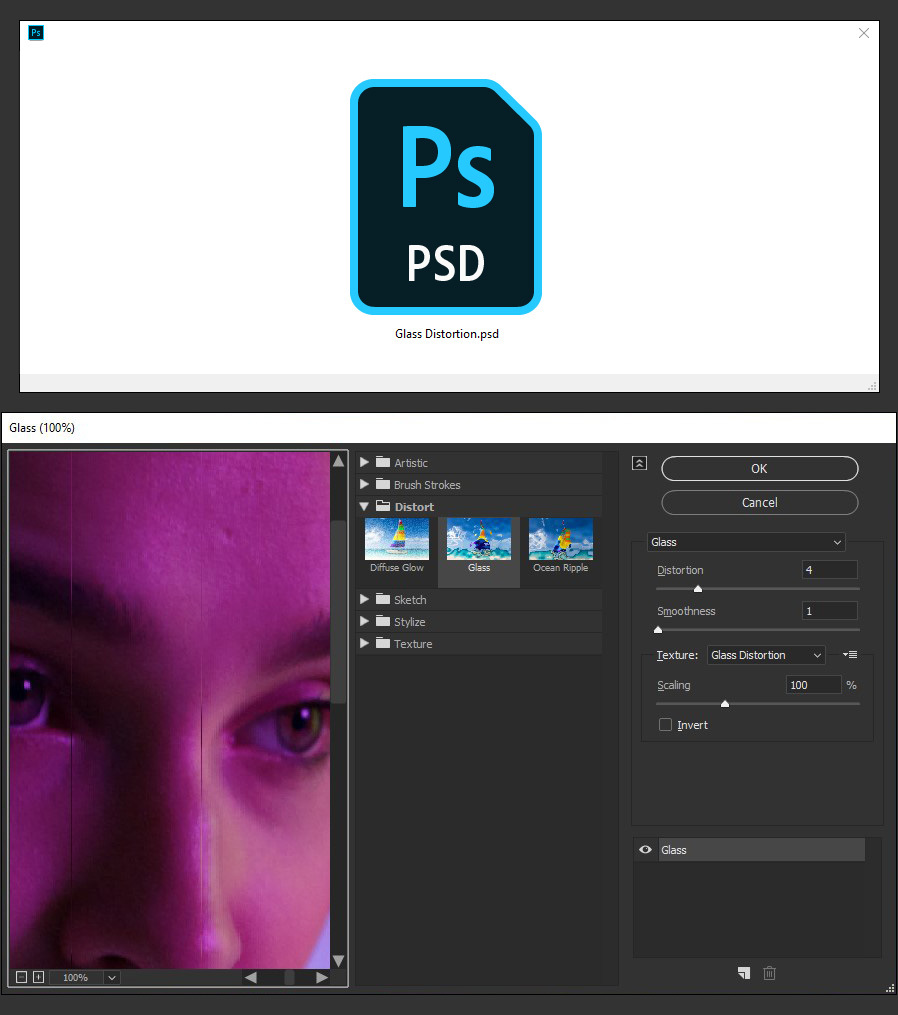Click the Distortion slider handle
898x1015 pixels.
pyautogui.click(x=698, y=589)
